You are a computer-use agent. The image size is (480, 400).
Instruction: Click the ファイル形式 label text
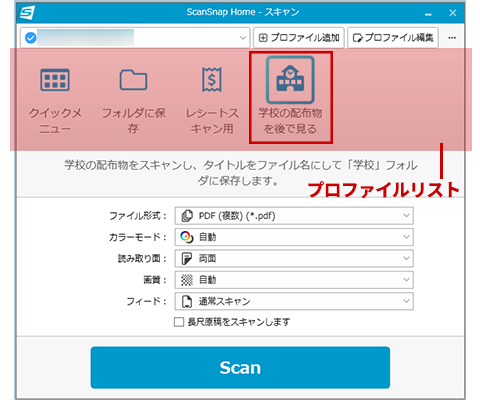[x=138, y=216]
